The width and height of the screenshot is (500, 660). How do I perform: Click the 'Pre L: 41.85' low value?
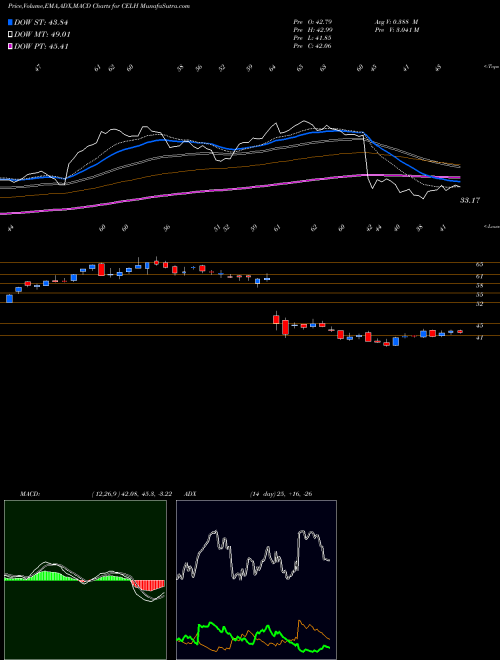pyautogui.click(x=313, y=38)
